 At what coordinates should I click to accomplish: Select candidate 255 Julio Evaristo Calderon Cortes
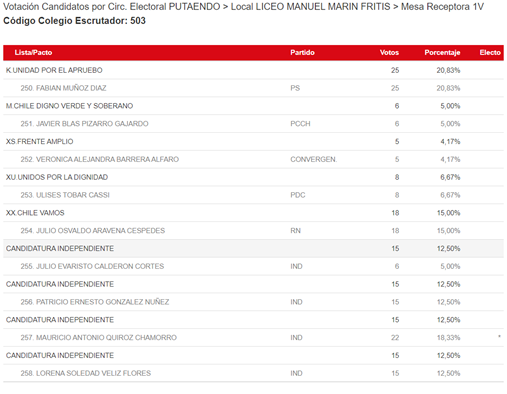point(253,266)
